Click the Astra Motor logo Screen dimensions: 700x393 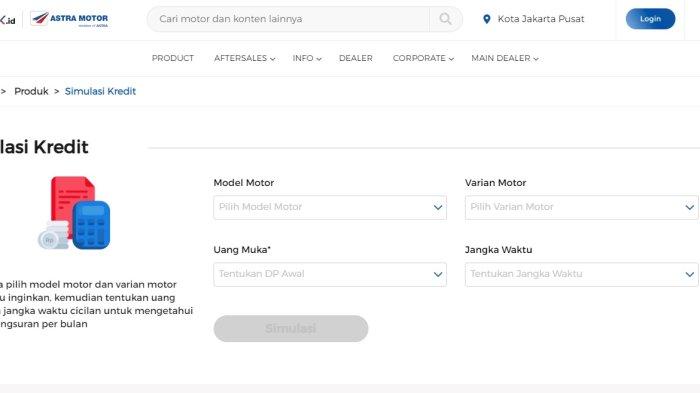[70, 19]
